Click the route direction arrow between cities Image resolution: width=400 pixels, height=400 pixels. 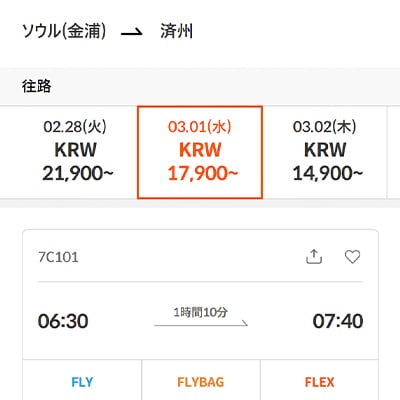(x=132, y=32)
